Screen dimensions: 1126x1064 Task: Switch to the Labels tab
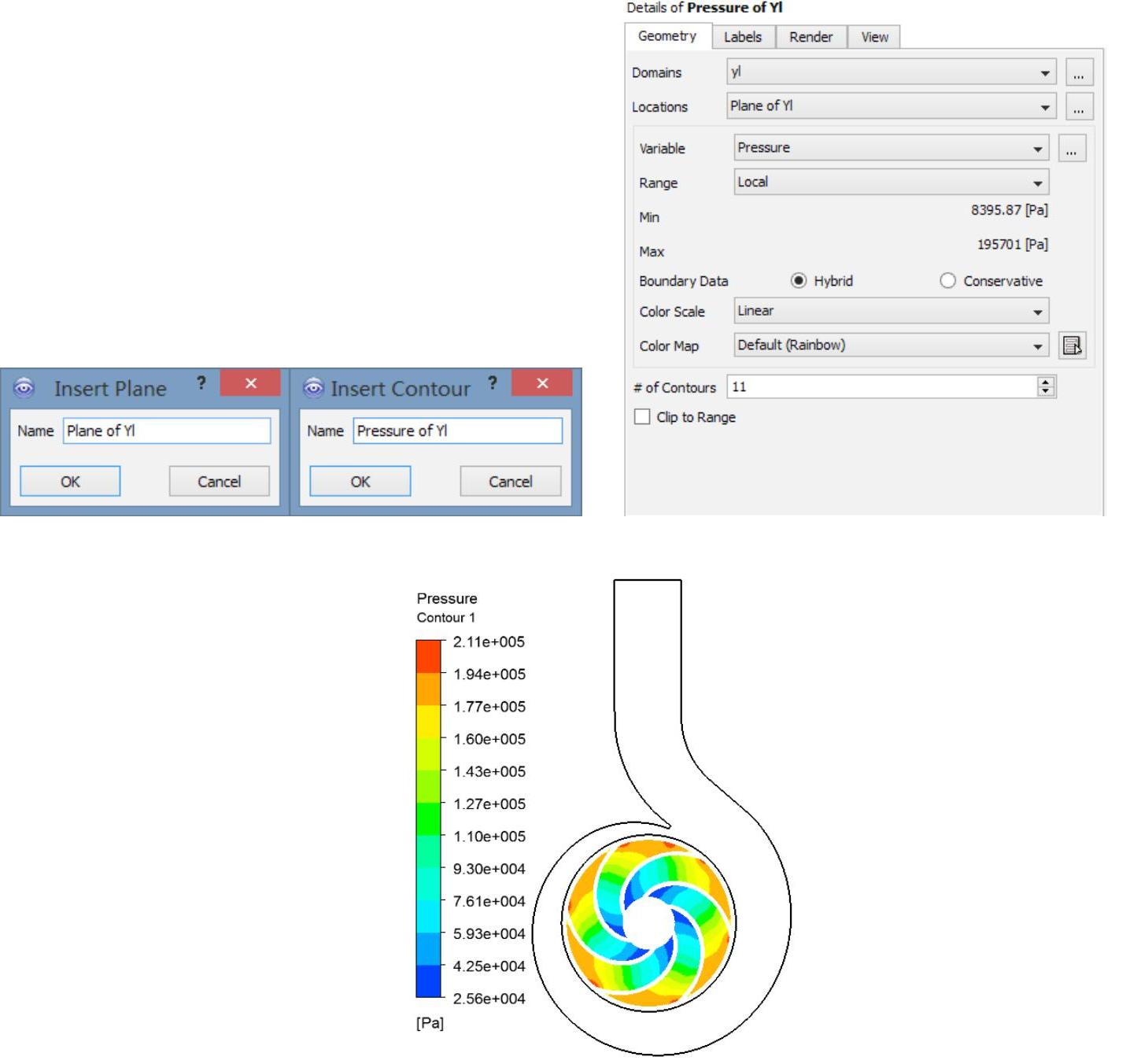pos(743,37)
